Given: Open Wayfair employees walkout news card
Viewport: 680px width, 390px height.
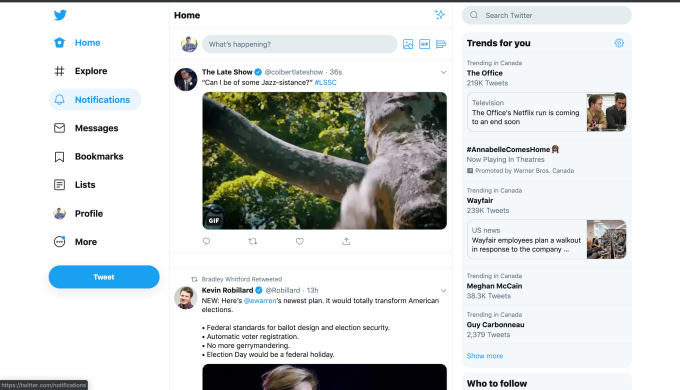Looking at the screenshot, I should pos(546,239).
